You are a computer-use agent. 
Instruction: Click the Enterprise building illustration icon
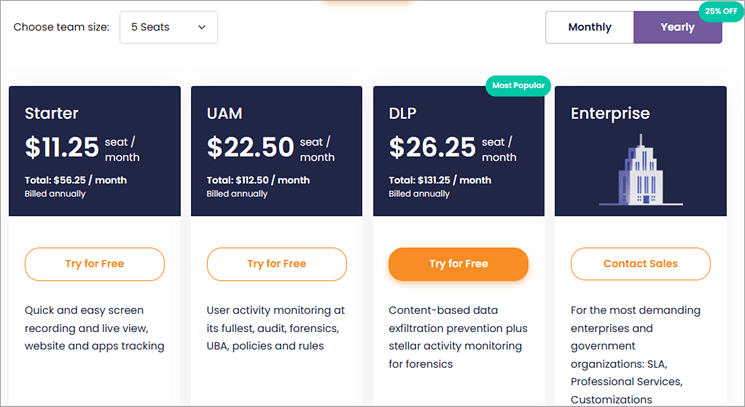[x=638, y=169]
